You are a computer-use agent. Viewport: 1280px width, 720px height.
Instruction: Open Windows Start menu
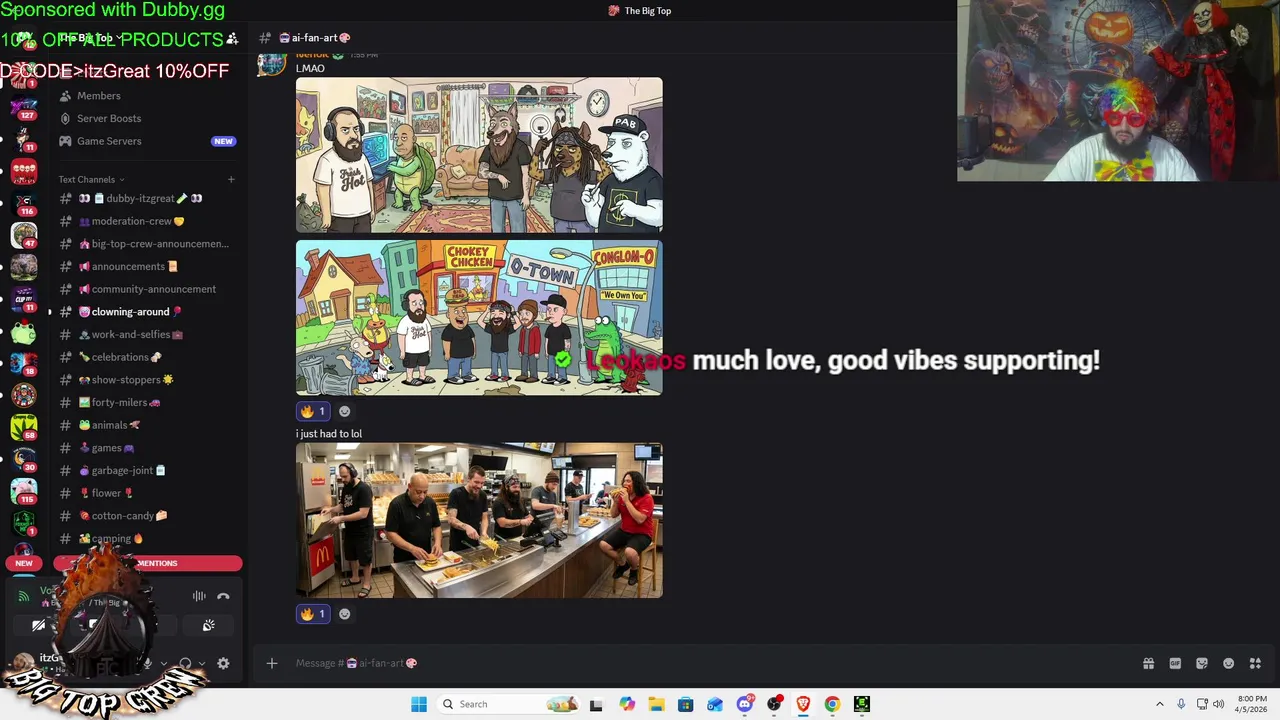pyautogui.click(x=419, y=704)
